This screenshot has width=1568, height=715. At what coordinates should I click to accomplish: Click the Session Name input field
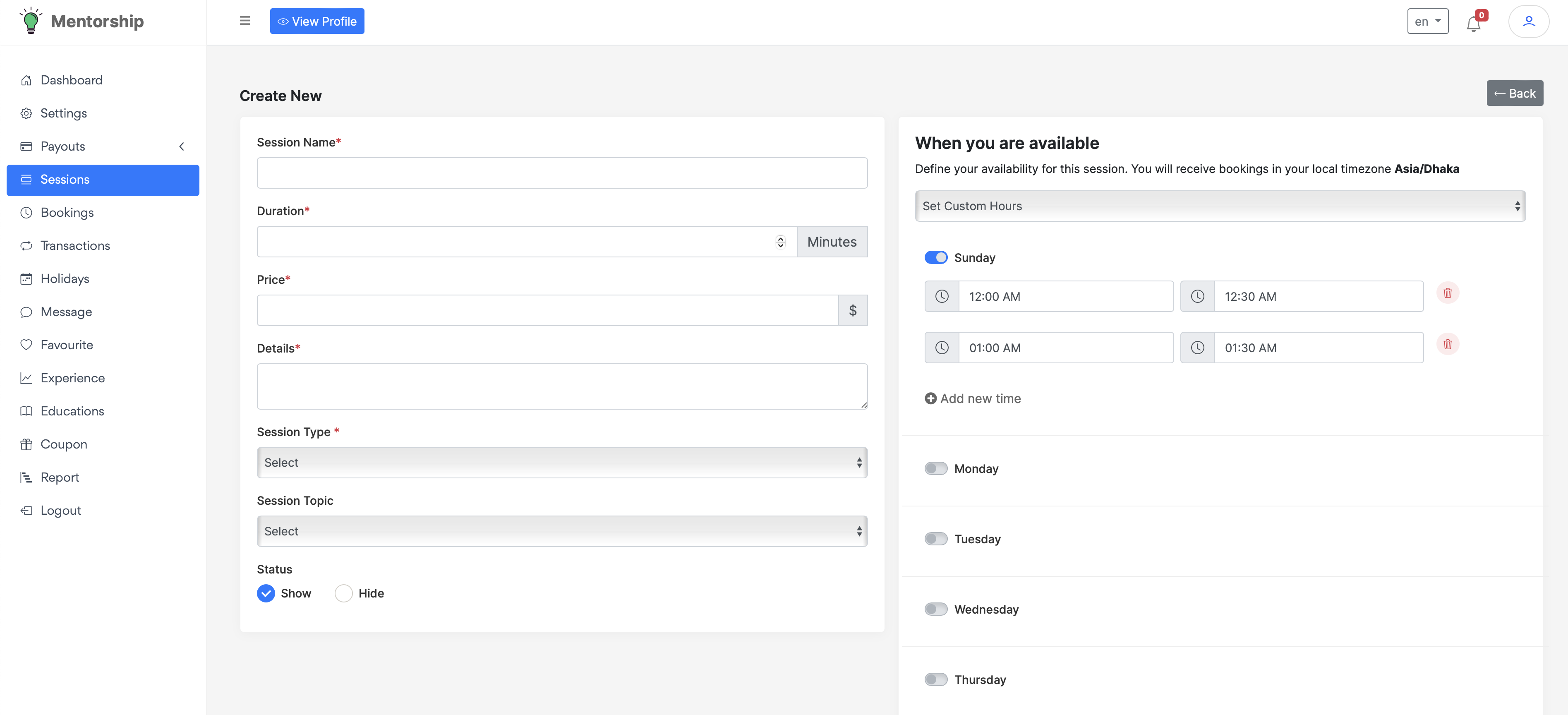561,173
